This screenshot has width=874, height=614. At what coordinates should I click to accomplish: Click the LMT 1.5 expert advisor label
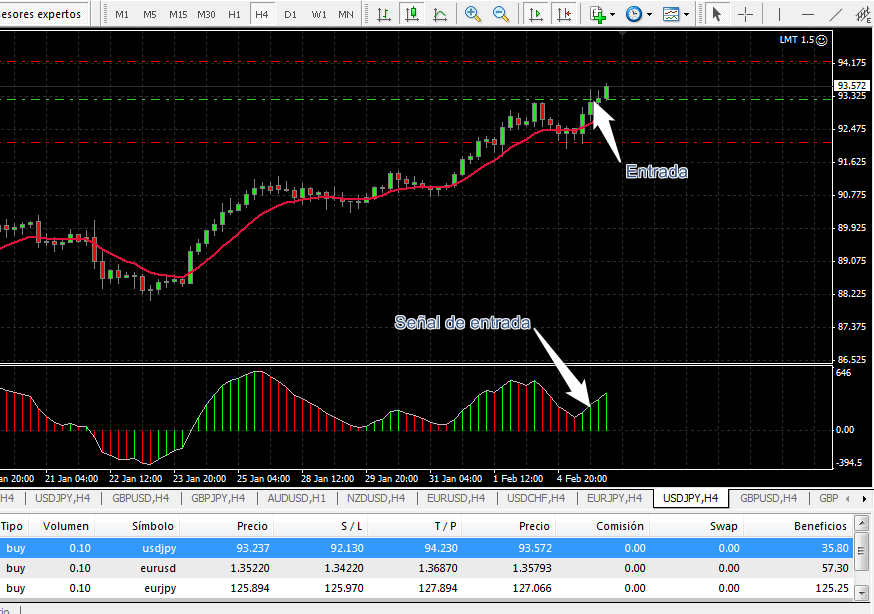803,40
